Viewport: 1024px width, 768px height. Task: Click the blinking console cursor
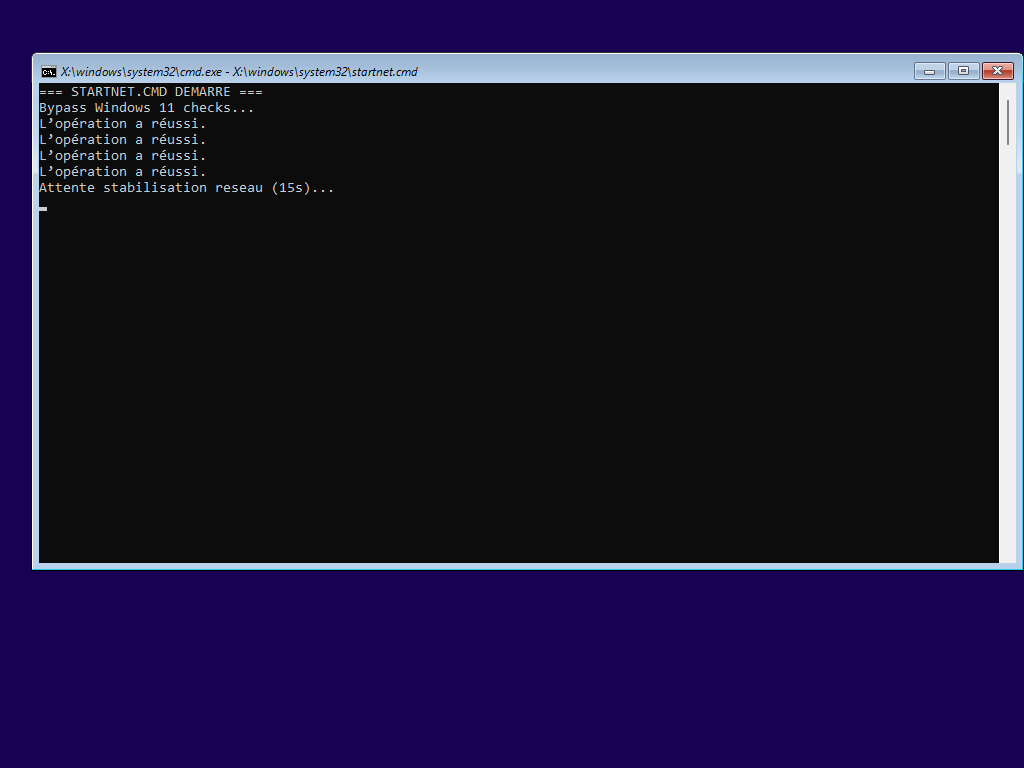coord(43,208)
